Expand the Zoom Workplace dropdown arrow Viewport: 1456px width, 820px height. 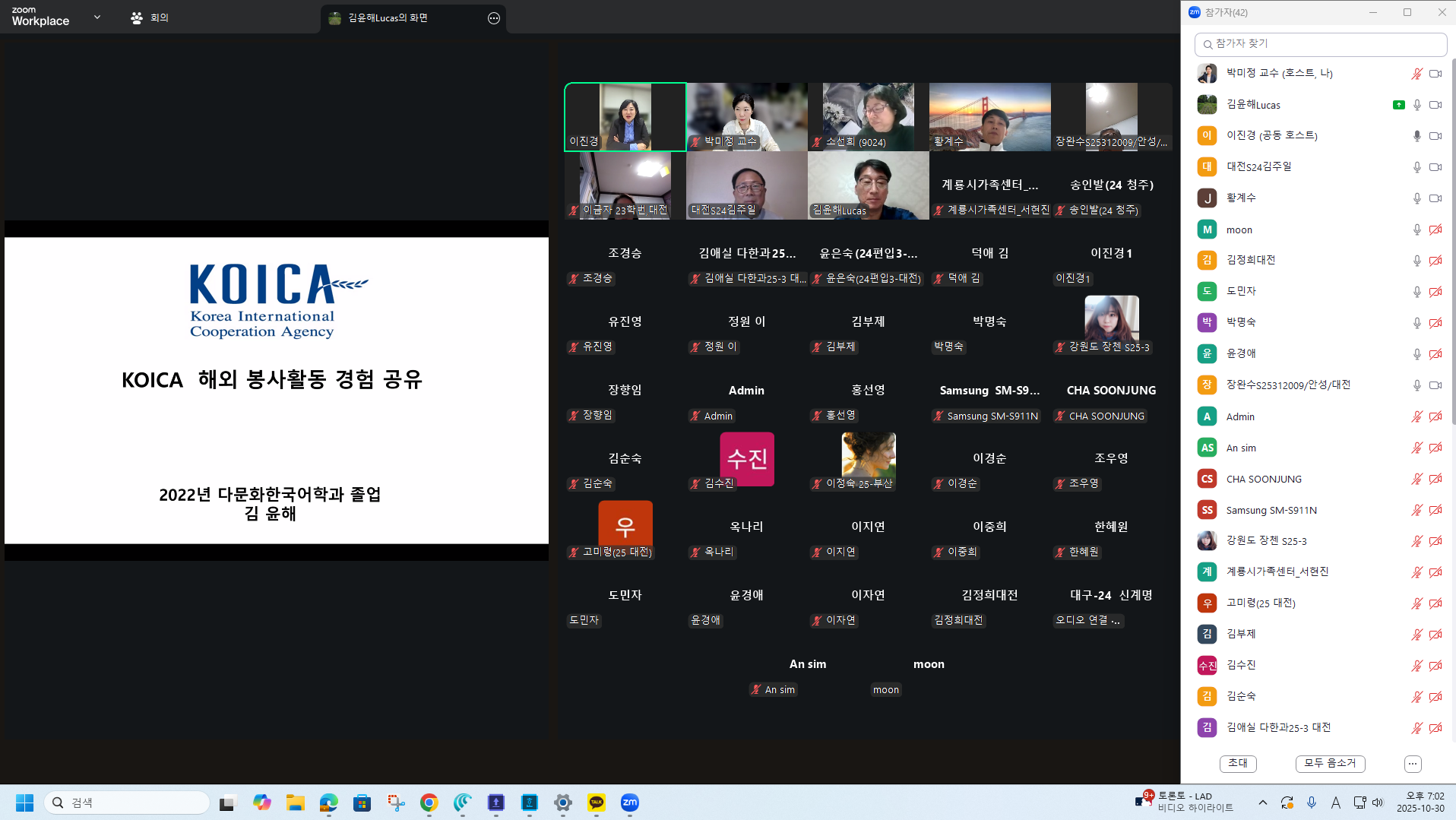(97, 17)
